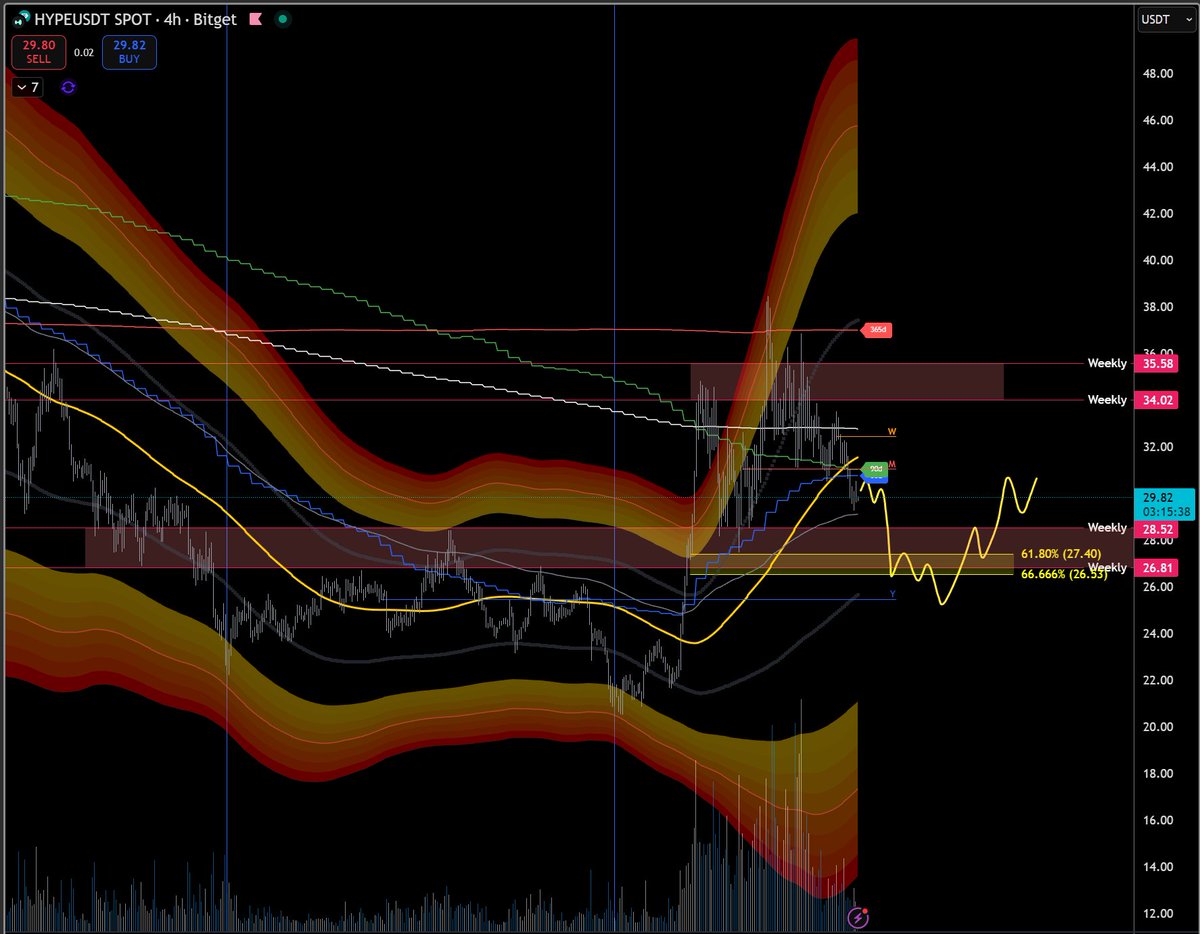Screen dimensions: 1200x934
Task: Click the Weekly text beside 35.58
Action: pos(1107,364)
